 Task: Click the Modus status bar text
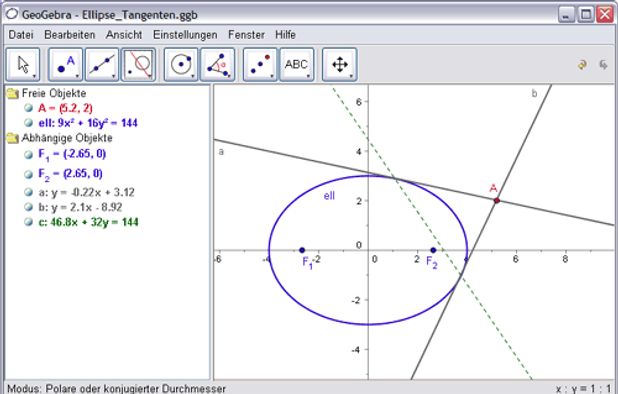tap(116, 388)
